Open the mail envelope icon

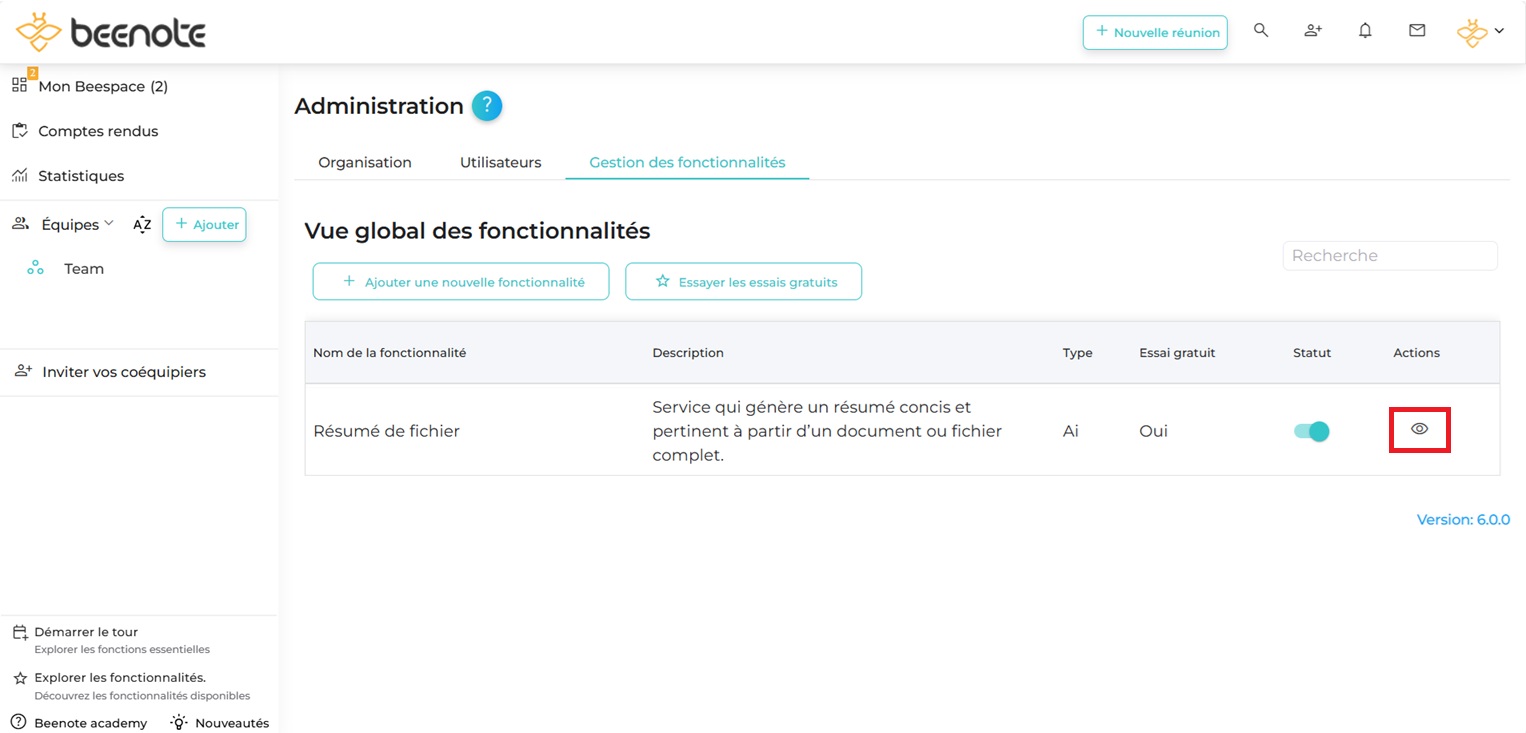(1417, 31)
